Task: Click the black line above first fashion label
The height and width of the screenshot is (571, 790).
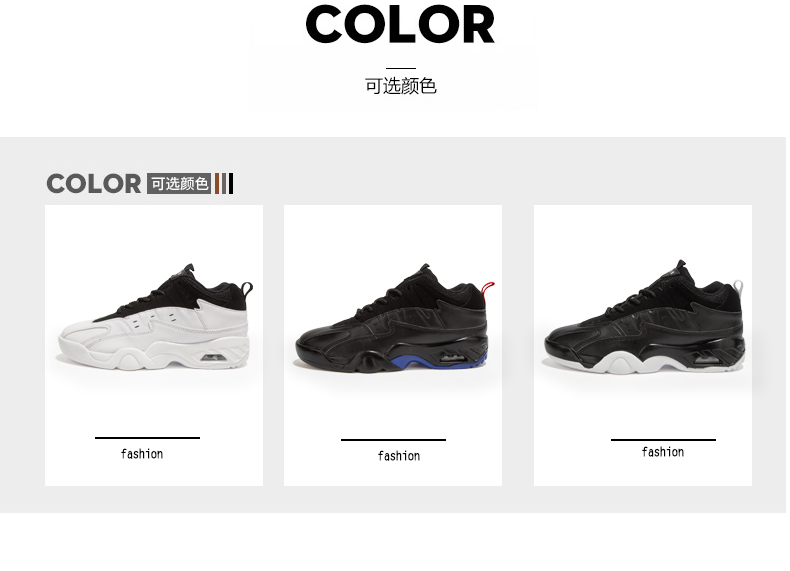Action: (x=147, y=438)
